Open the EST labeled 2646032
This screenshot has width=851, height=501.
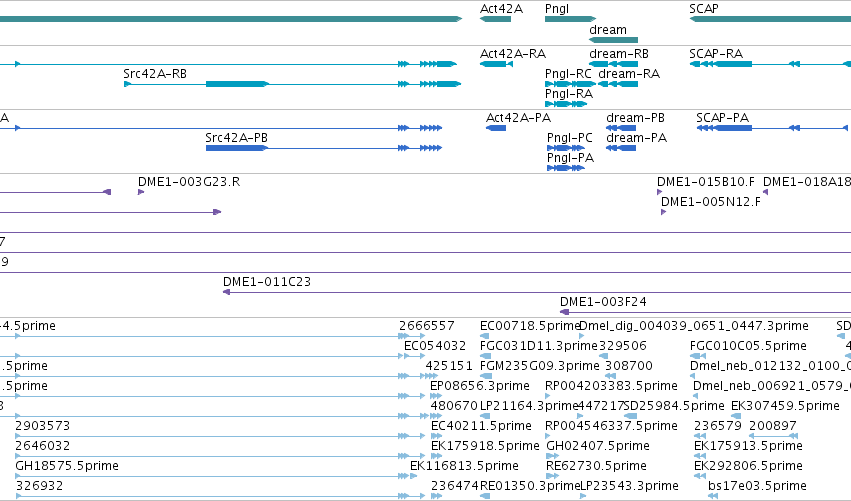[43, 446]
